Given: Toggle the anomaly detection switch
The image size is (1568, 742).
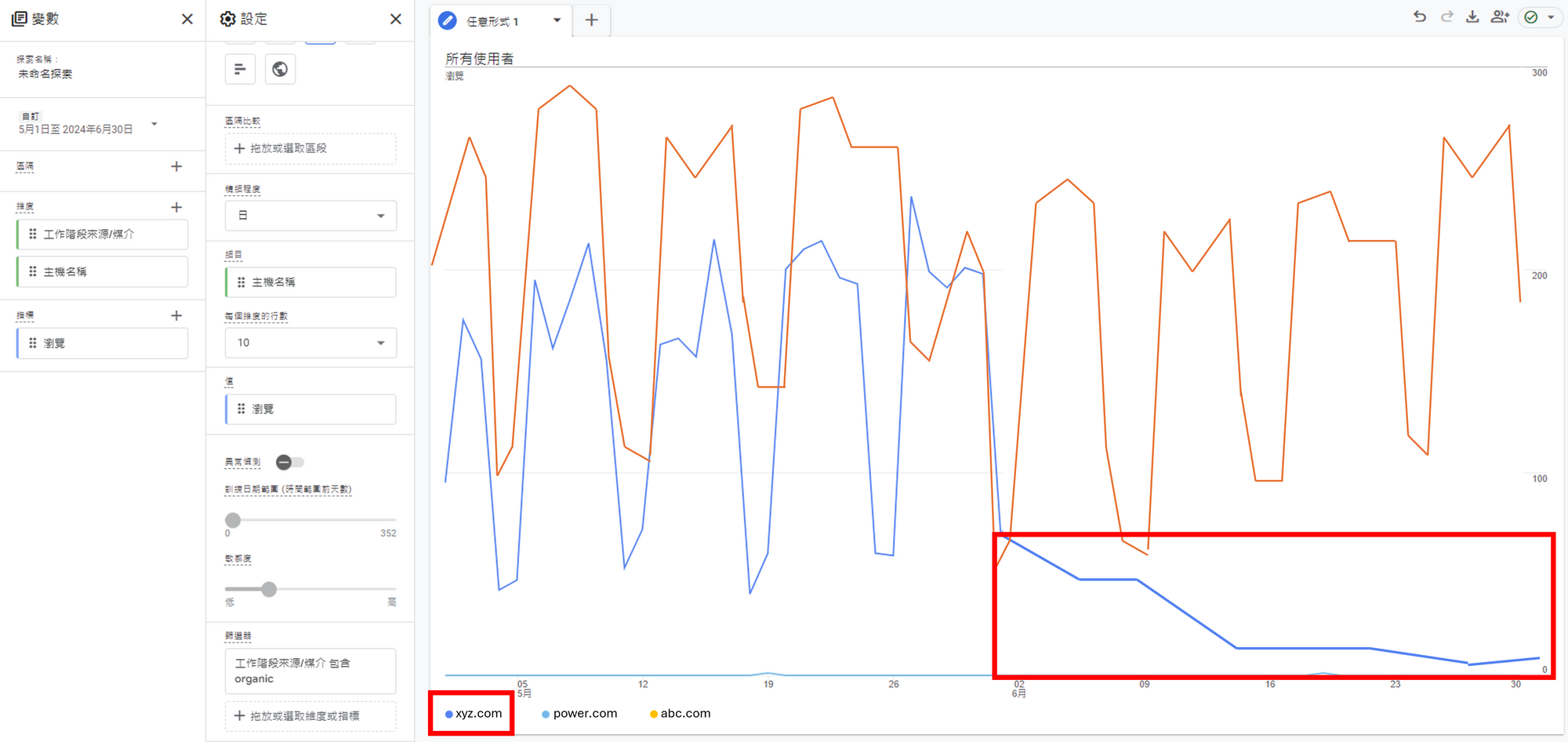Looking at the screenshot, I should tap(289, 462).
